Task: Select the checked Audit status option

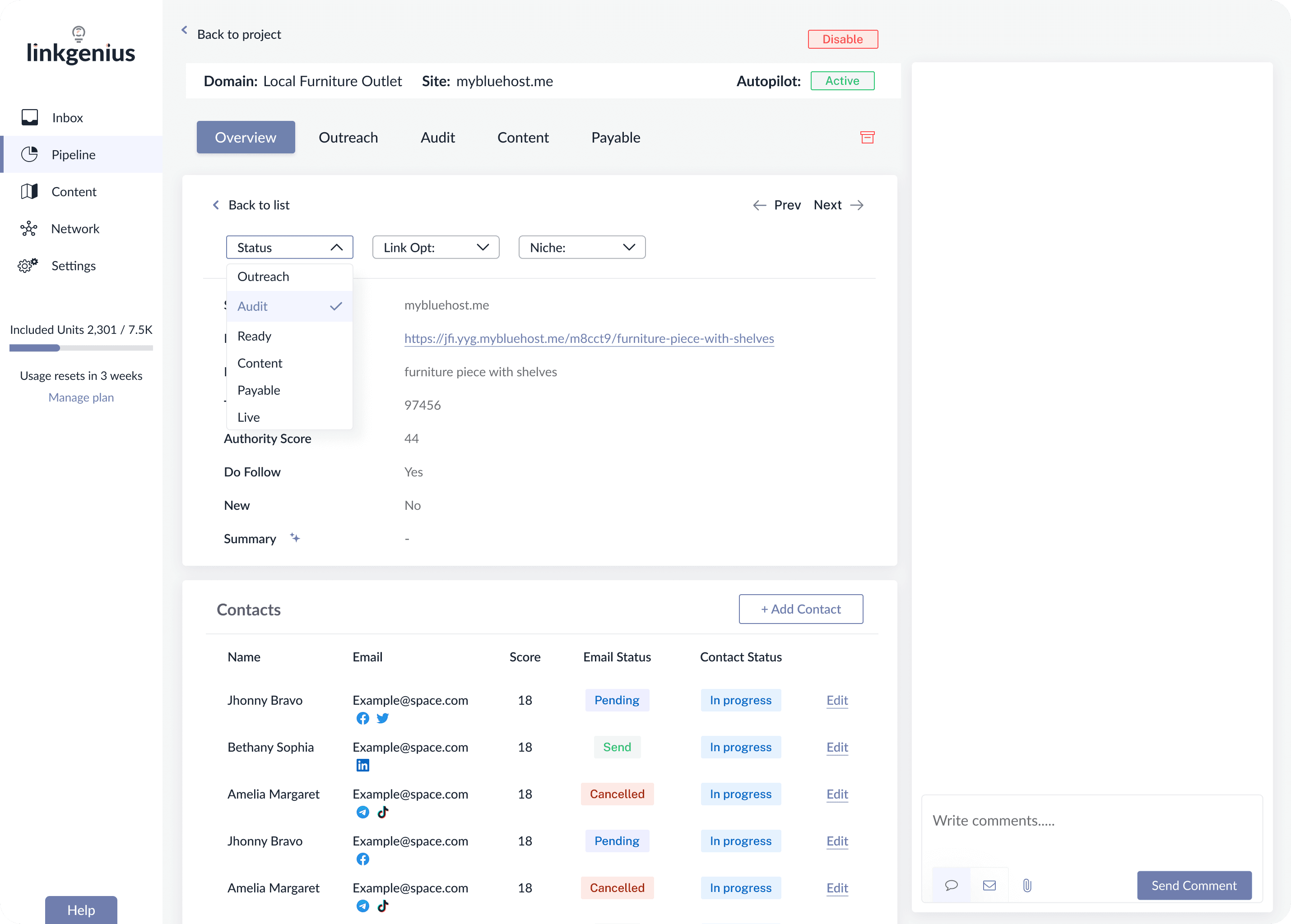Action: point(289,306)
